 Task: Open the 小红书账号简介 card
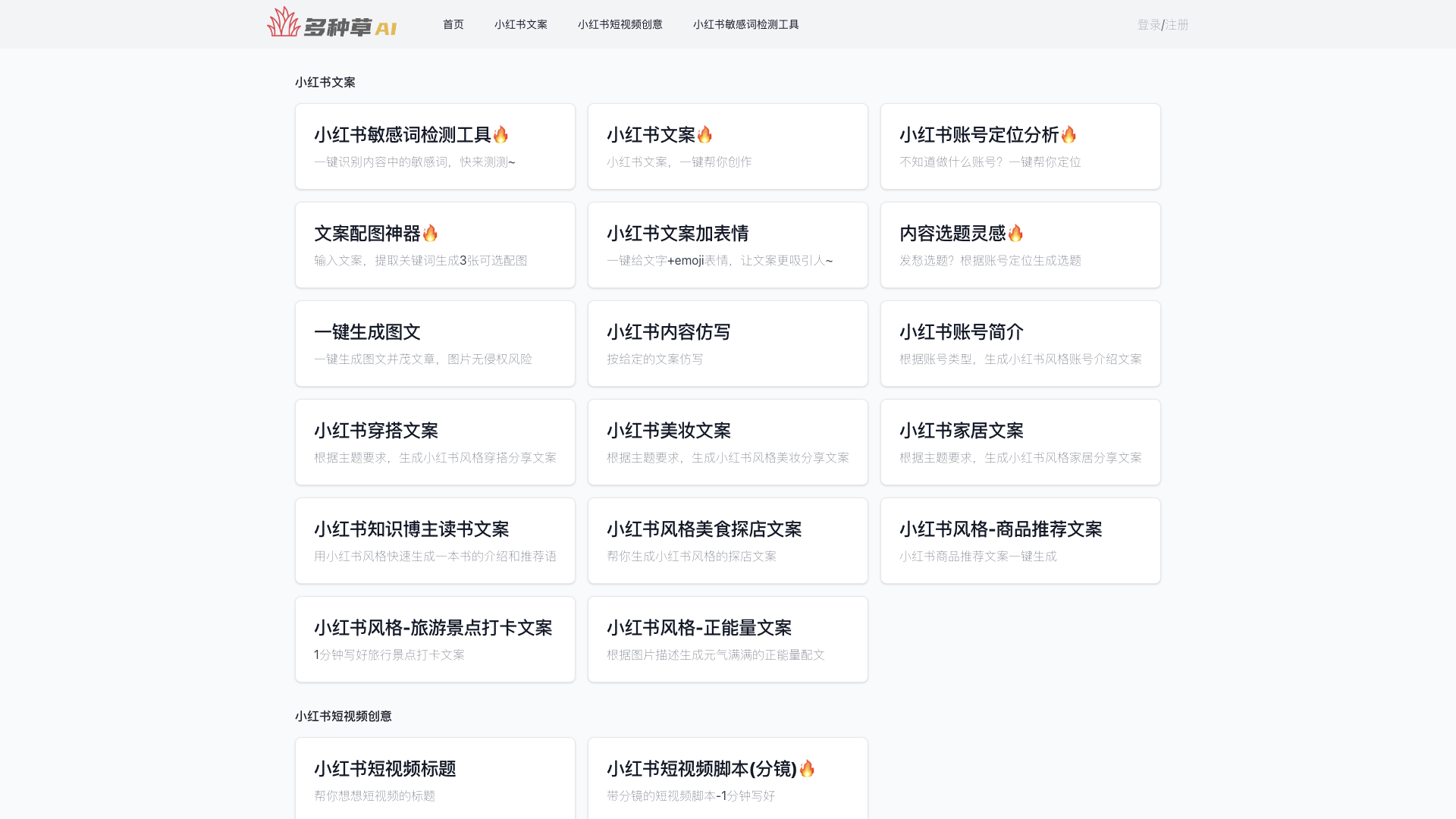point(1021,344)
